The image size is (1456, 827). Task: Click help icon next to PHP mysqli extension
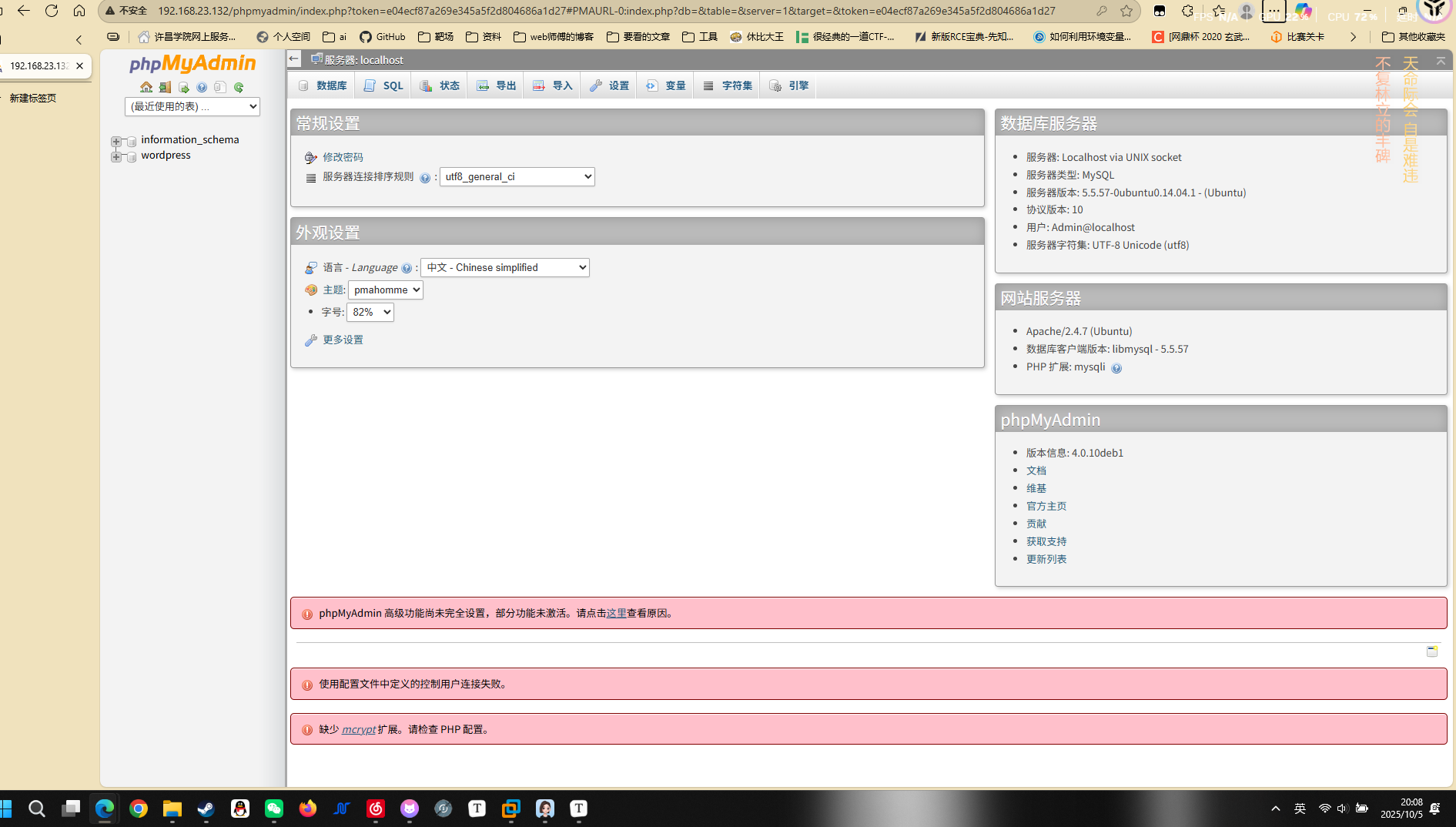[x=1116, y=368]
